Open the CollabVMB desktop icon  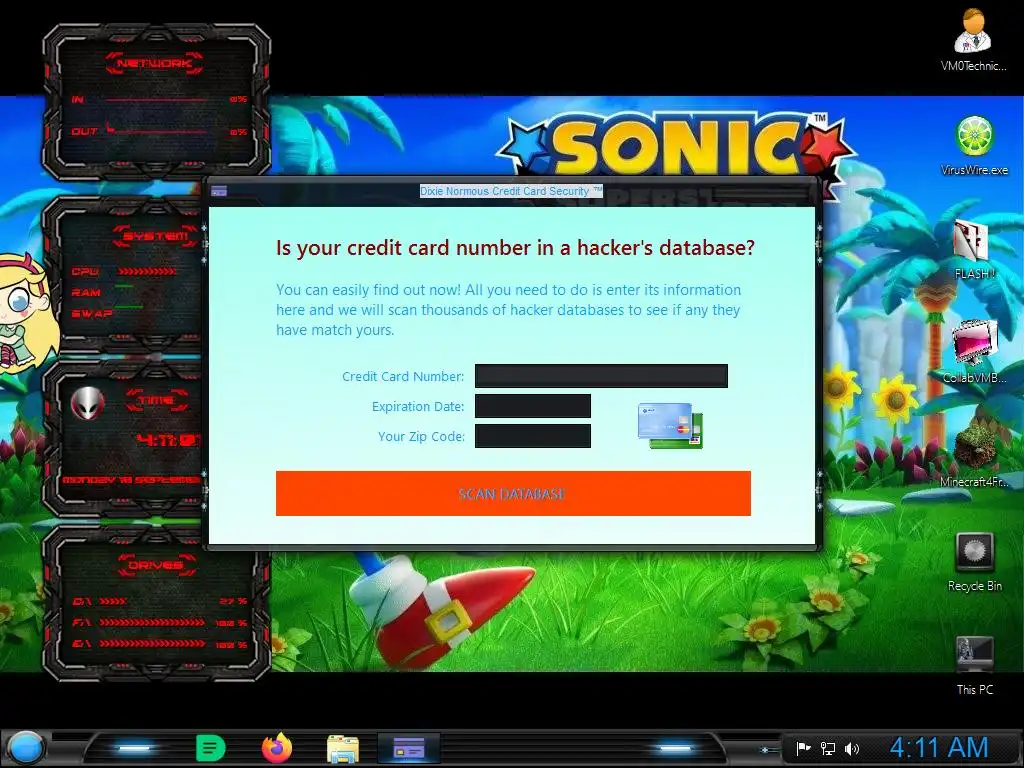coord(974,351)
